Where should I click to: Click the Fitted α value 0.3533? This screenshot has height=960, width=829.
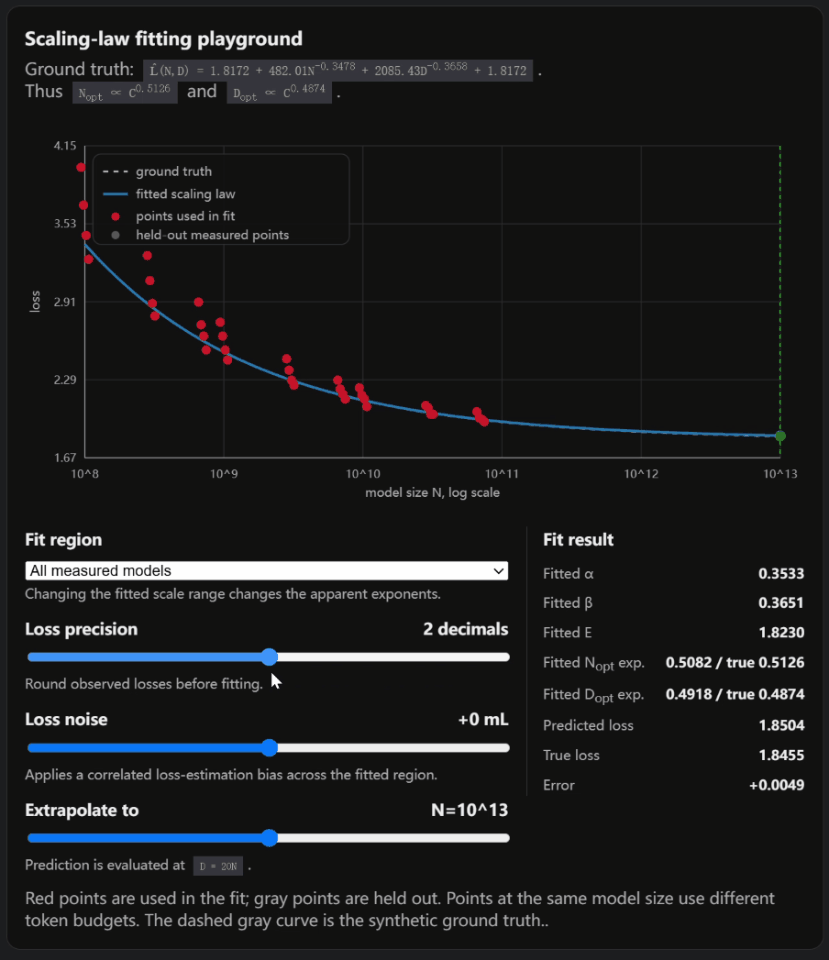point(781,574)
